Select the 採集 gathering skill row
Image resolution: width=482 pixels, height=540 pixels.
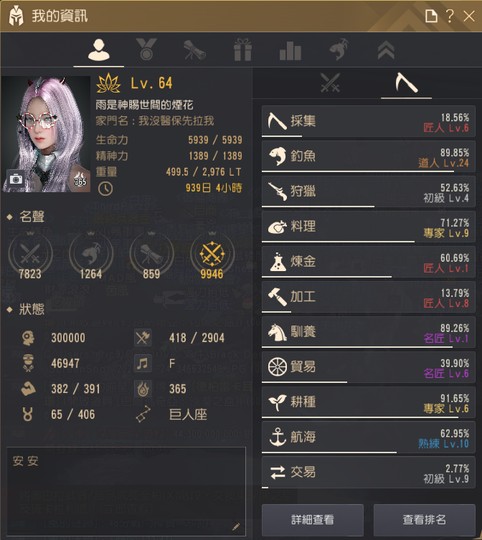pyautogui.click(x=369, y=122)
